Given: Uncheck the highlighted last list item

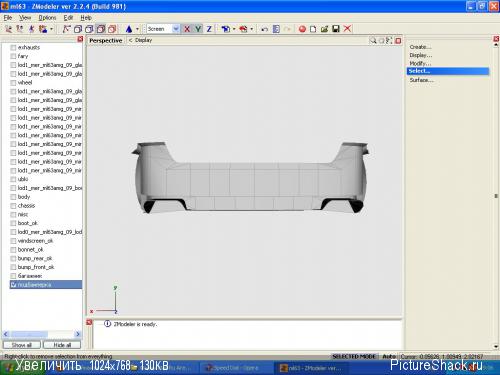Looking at the screenshot, I should click(x=13, y=285).
